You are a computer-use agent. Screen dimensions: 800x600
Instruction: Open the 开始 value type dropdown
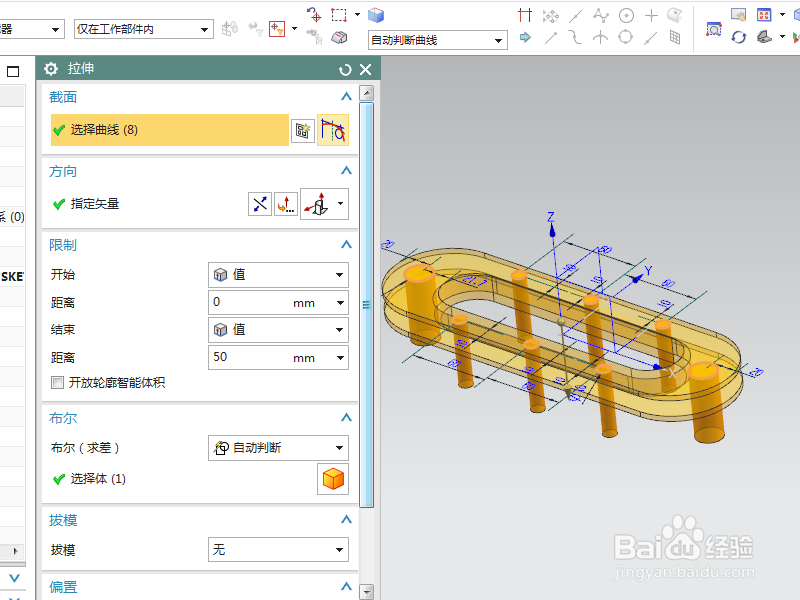[279, 275]
